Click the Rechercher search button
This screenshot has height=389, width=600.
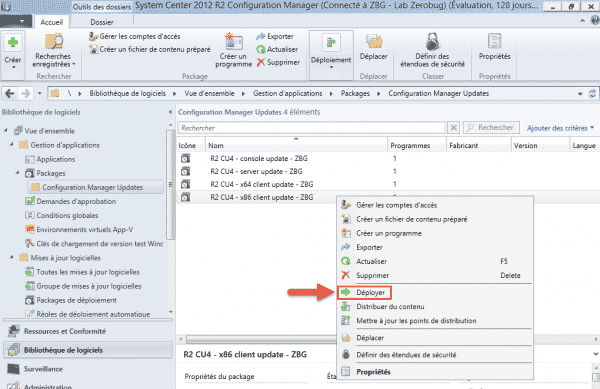(491, 128)
